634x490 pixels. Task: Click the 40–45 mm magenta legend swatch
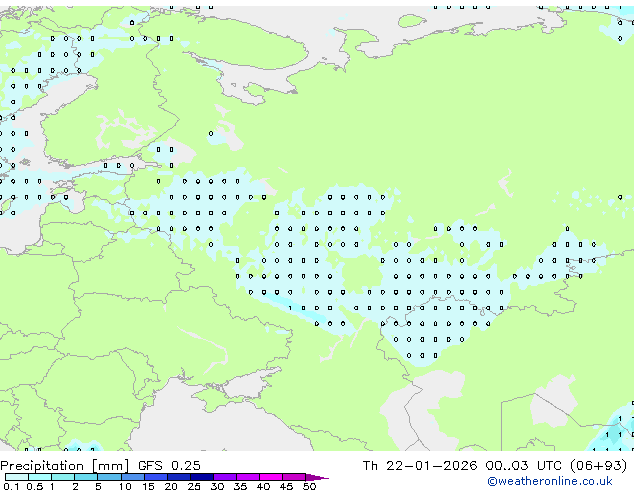[271, 477]
